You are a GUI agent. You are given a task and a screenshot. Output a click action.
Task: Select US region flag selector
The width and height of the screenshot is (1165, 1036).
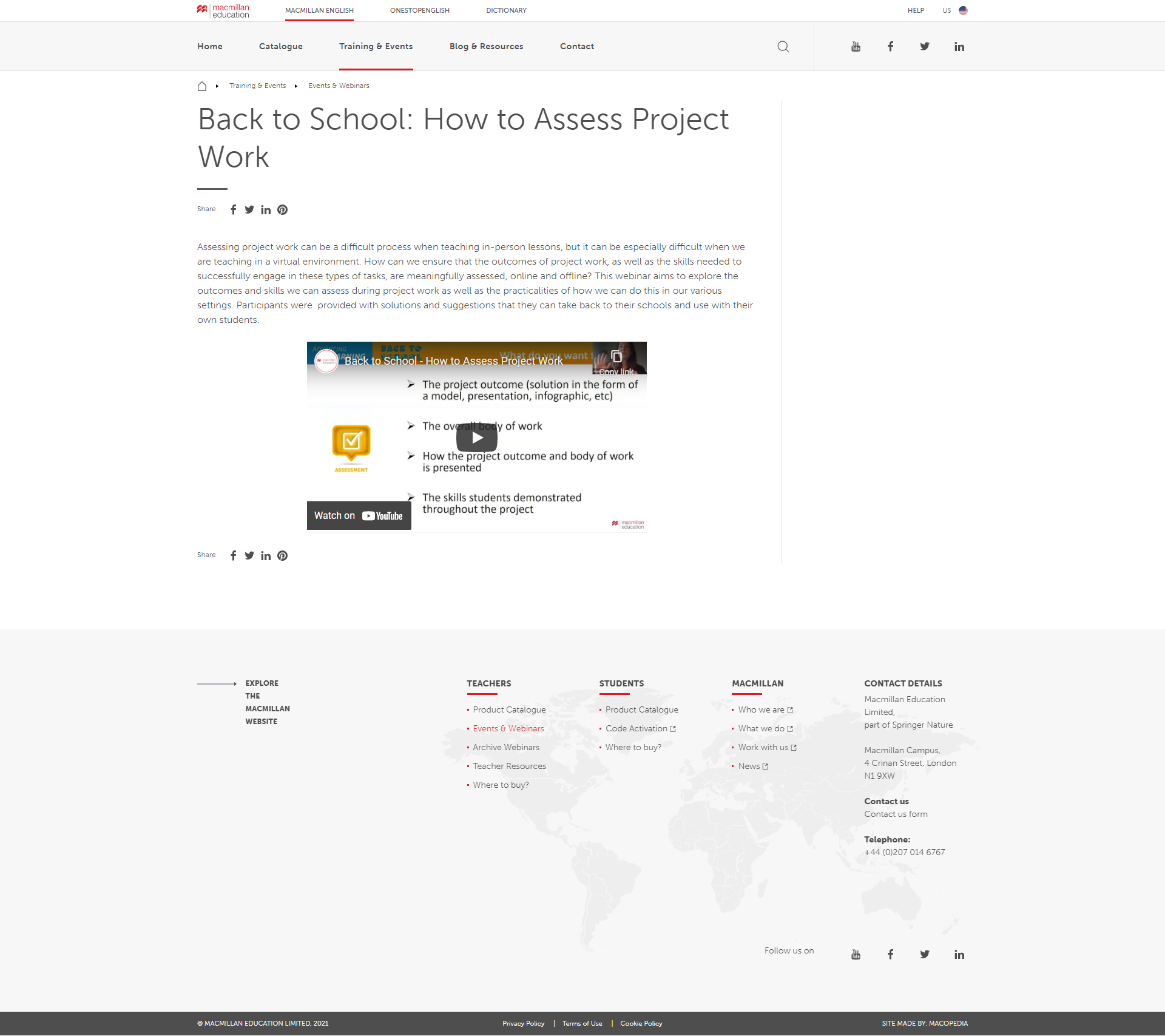(x=955, y=10)
